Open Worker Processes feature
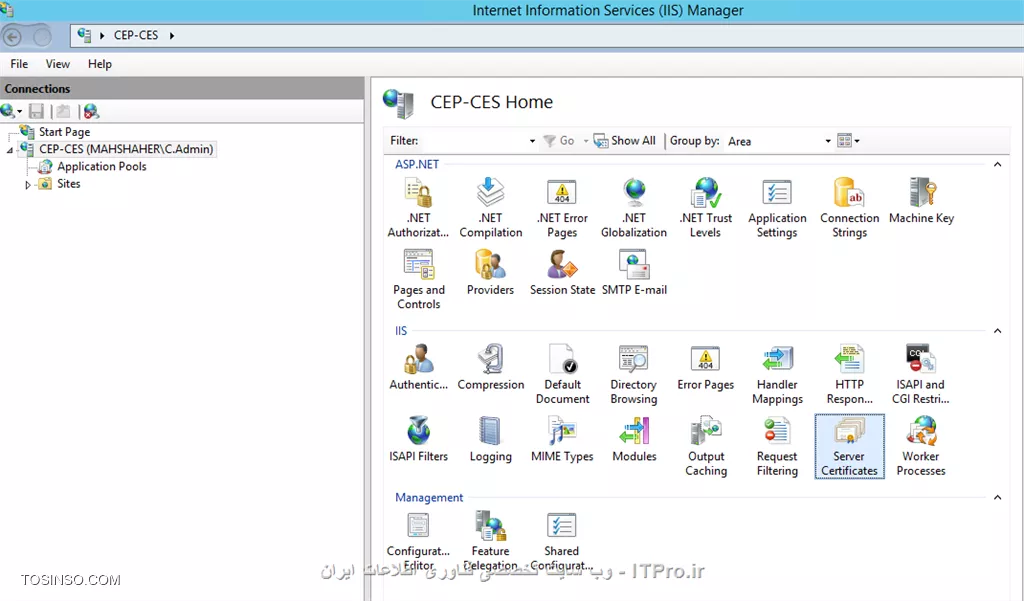This screenshot has height=601, width=1024. 921,446
